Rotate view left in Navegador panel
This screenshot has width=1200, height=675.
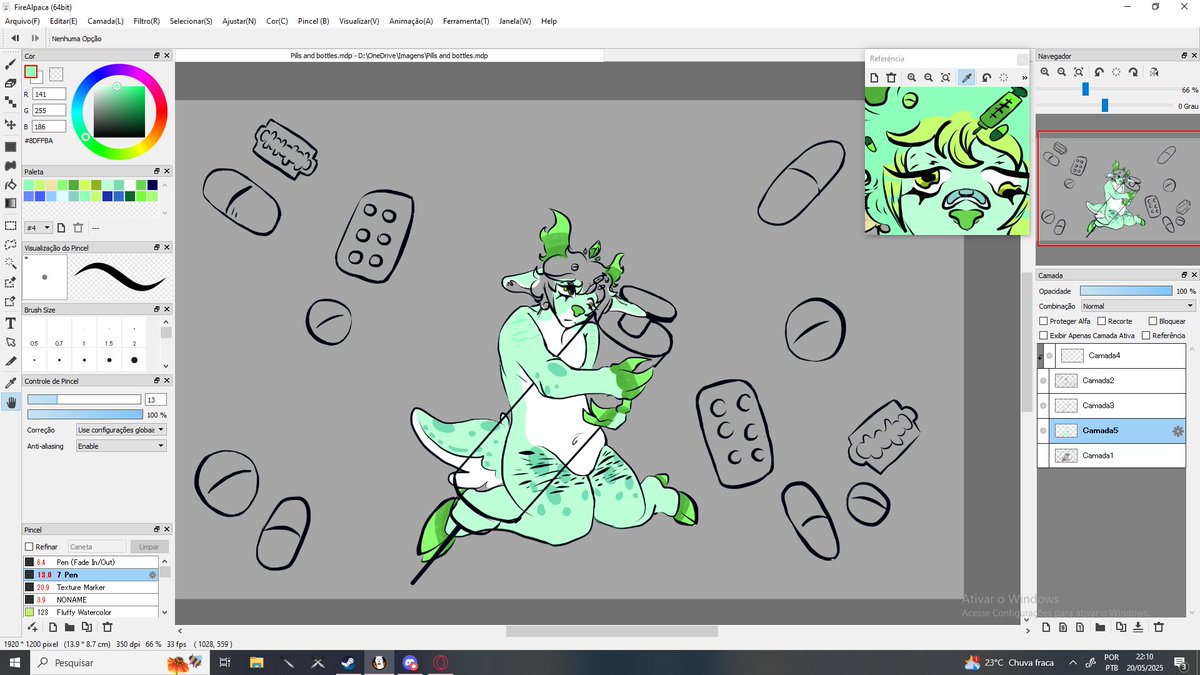coord(1099,72)
